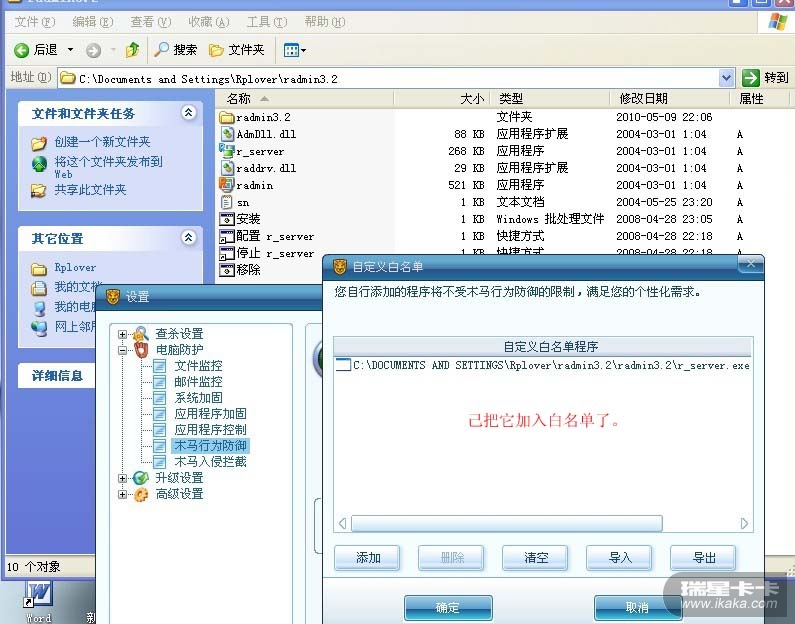
Task: Collapse the 电脑防护 tree node
Action: (x=122, y=350)
